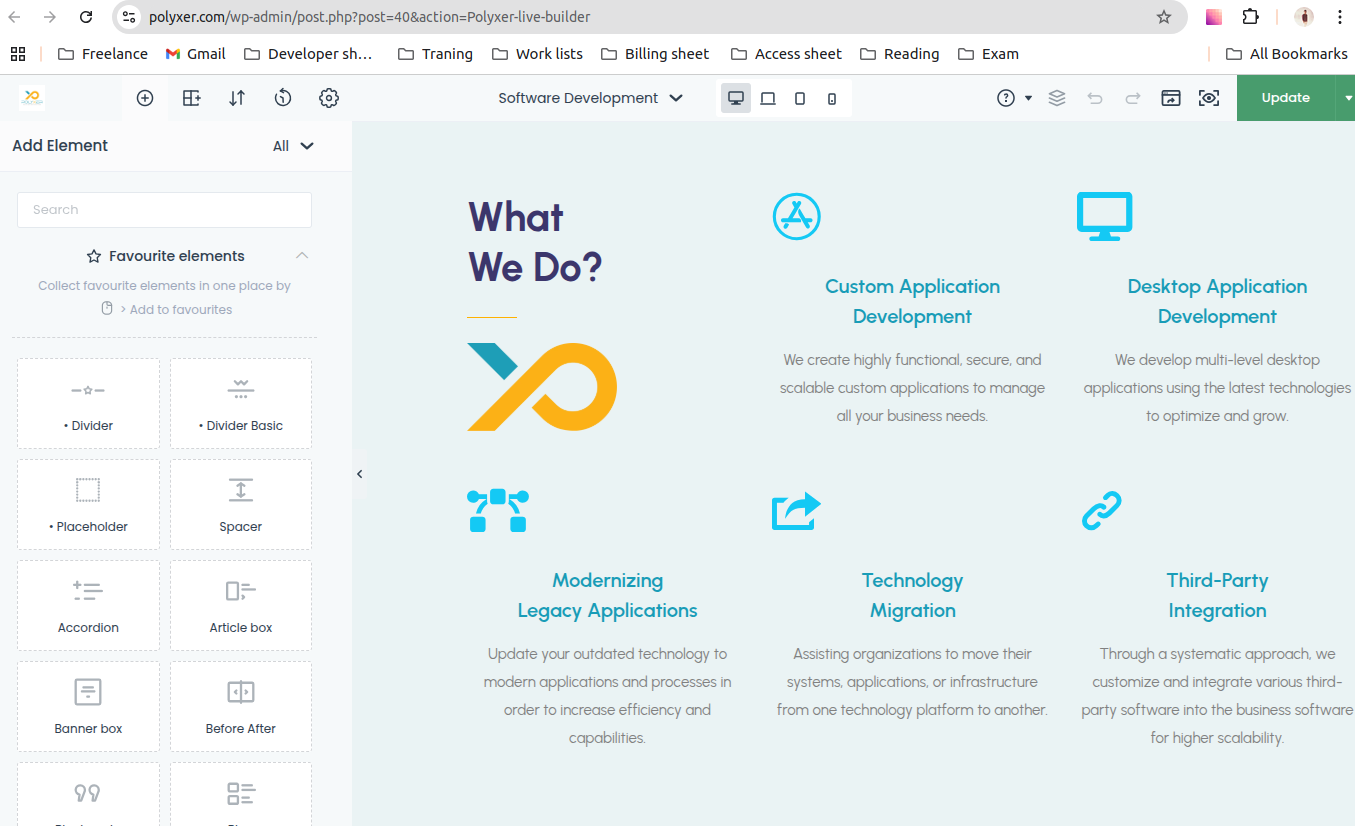Select the Spacer element
1355x826 pixels.
[x=241, y=504]
